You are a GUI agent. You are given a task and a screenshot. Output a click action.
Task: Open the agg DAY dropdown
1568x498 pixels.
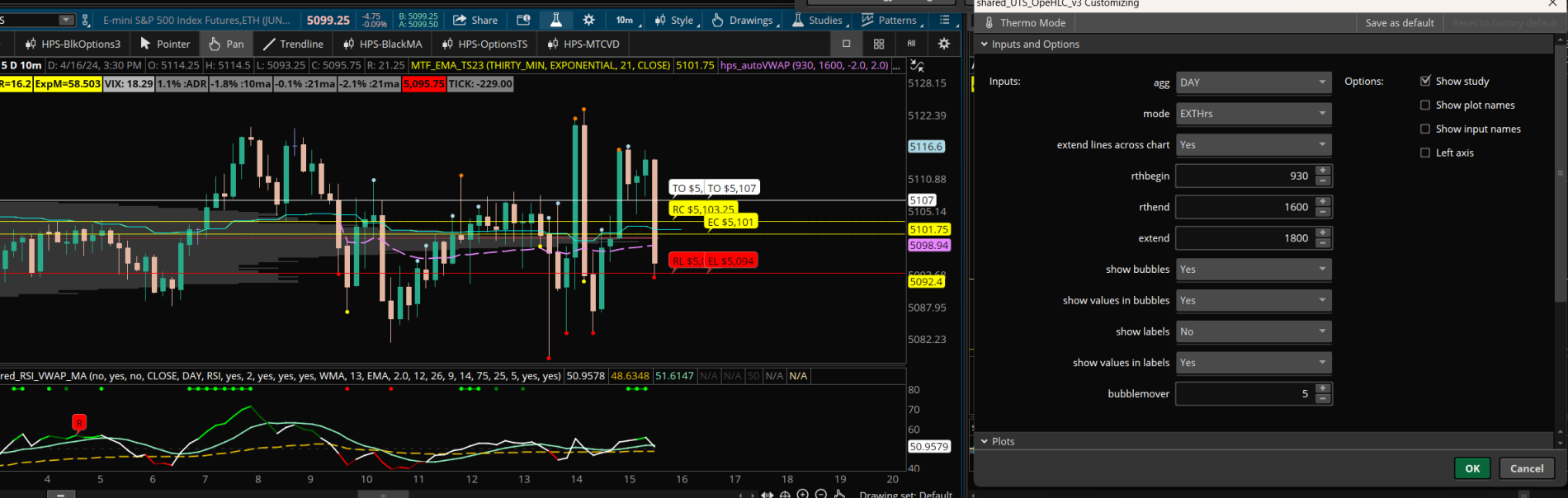tap(1253, 82)
